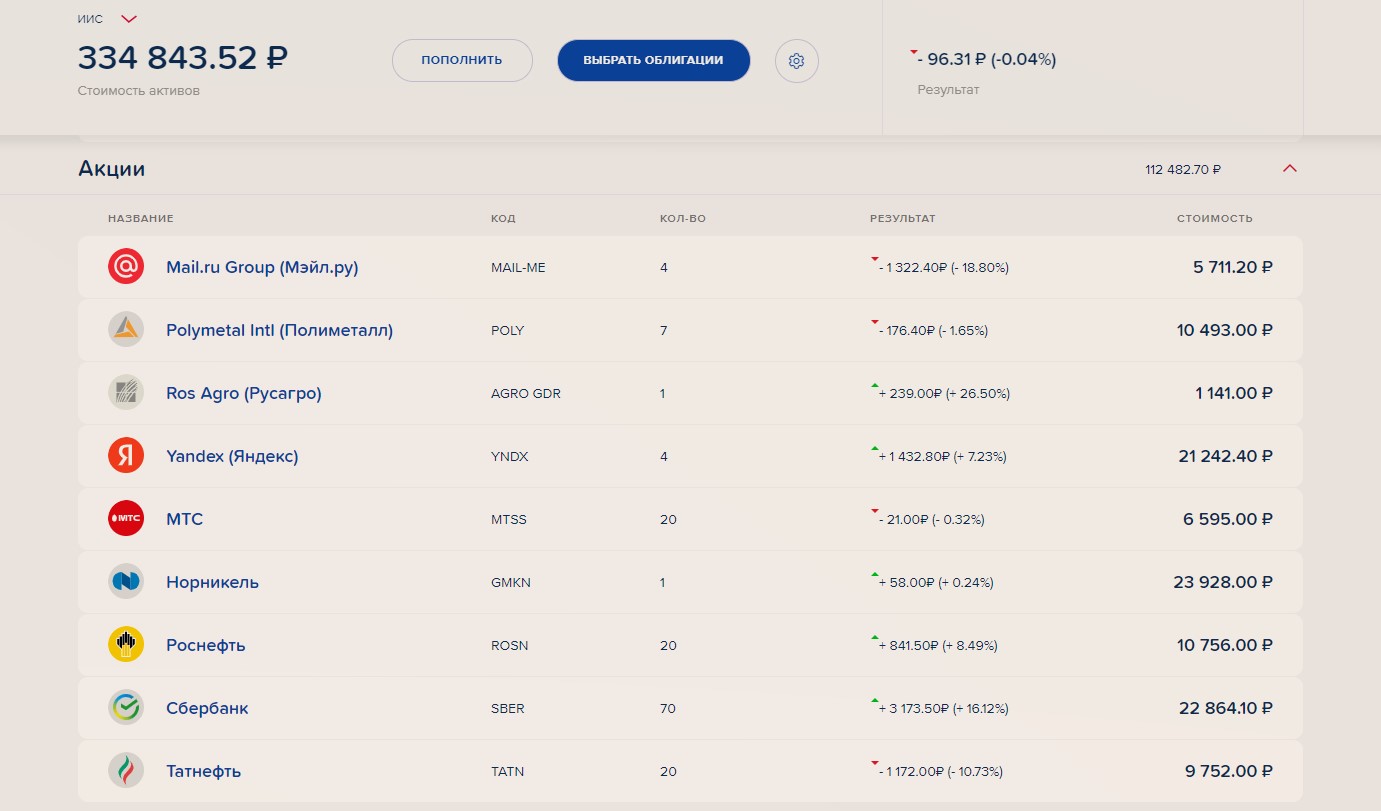Open МТС stock link
The image size is (1381, 811).
184,519
